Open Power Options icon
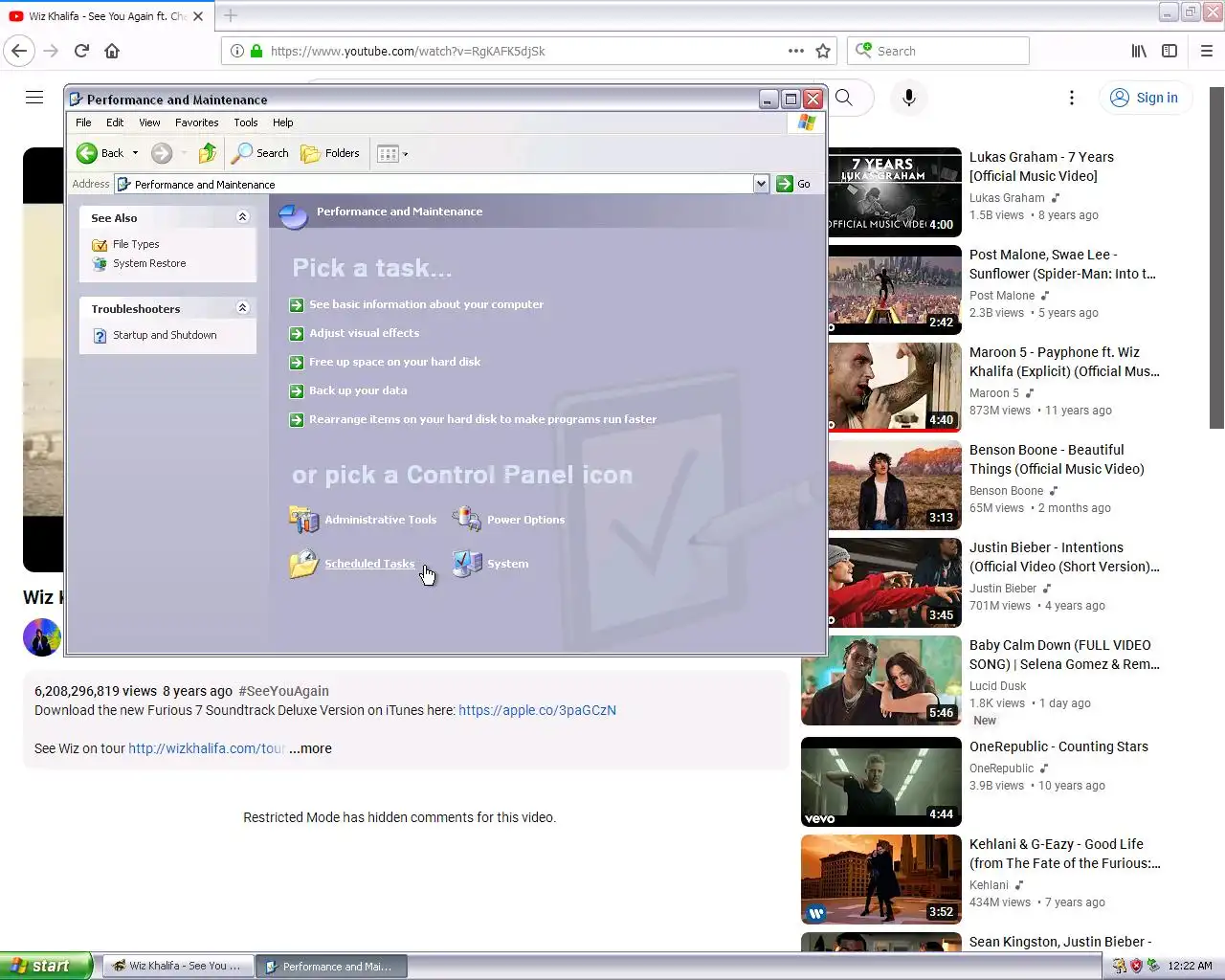This screenshot has height=980, width=1225. [509, 520]
